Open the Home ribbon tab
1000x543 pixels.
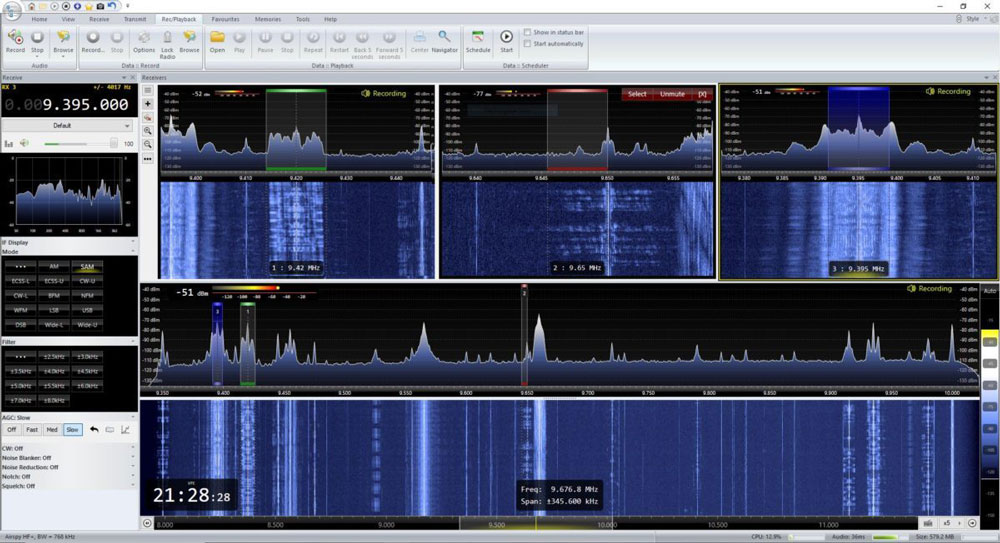click(x=40, y=19)
